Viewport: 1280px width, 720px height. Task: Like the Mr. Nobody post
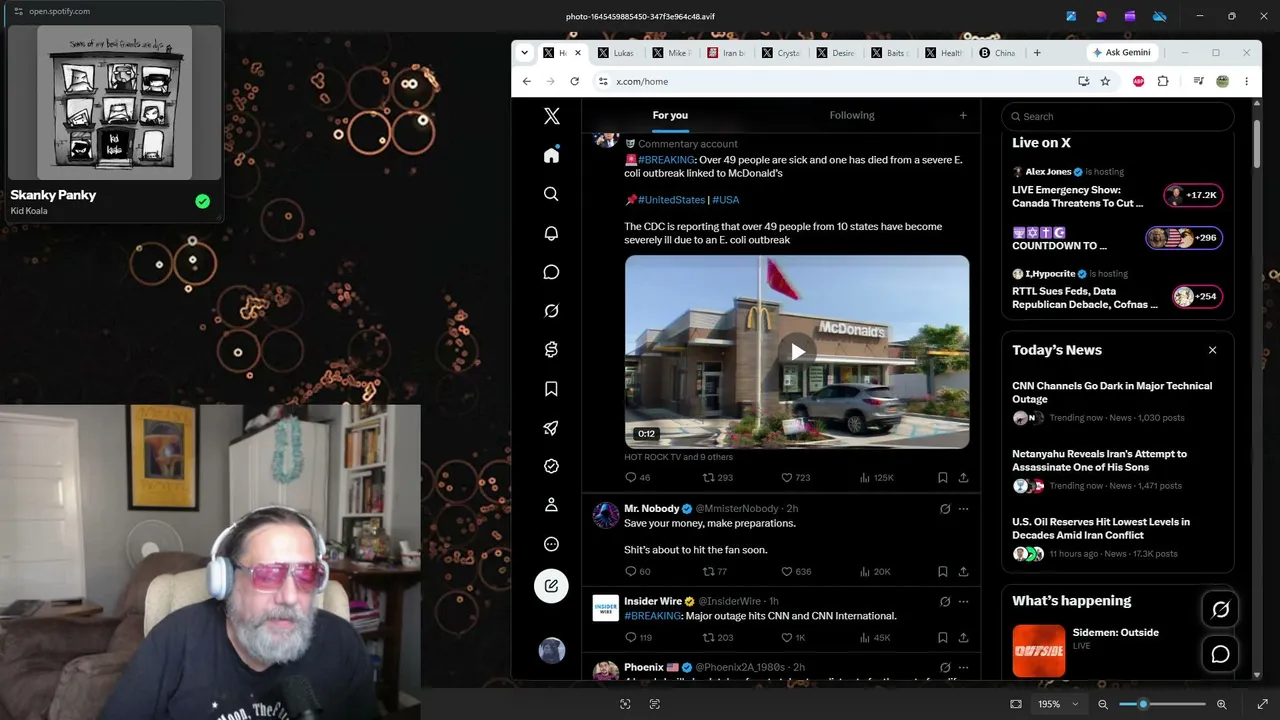[795, 572]
